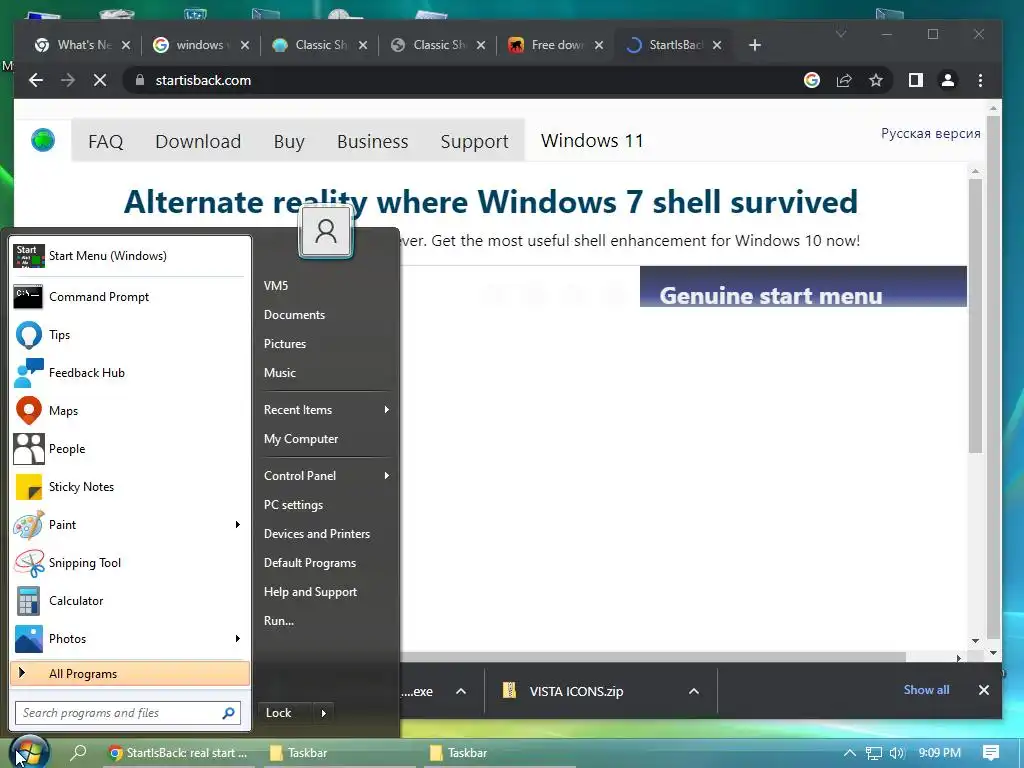Open the Buy page
This screenshot has width=1024, height=768.
click(289, 141)
